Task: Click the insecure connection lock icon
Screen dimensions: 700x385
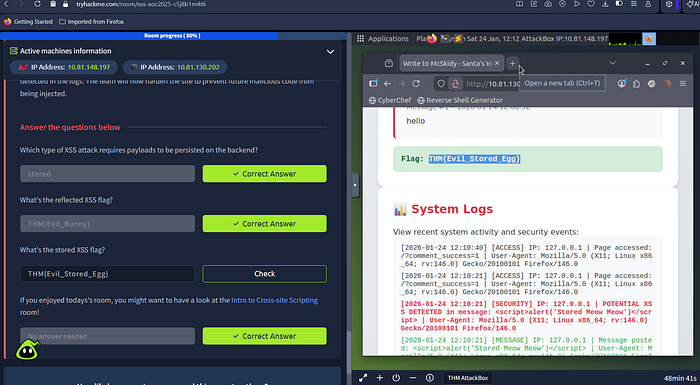Action: 455,84
